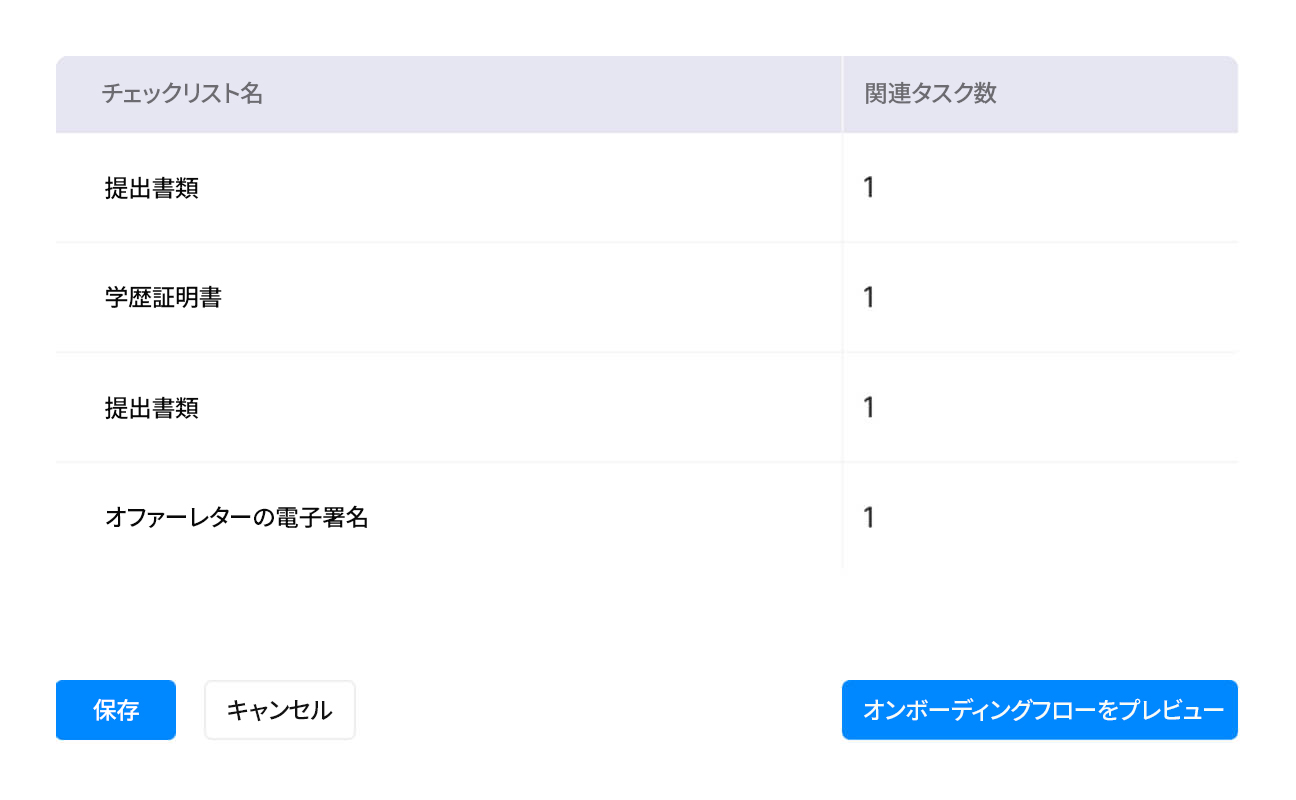Click the task count beside 学歴証明書
The width and height of the screenshot is (1296, 800).
(x=868, y=297)
